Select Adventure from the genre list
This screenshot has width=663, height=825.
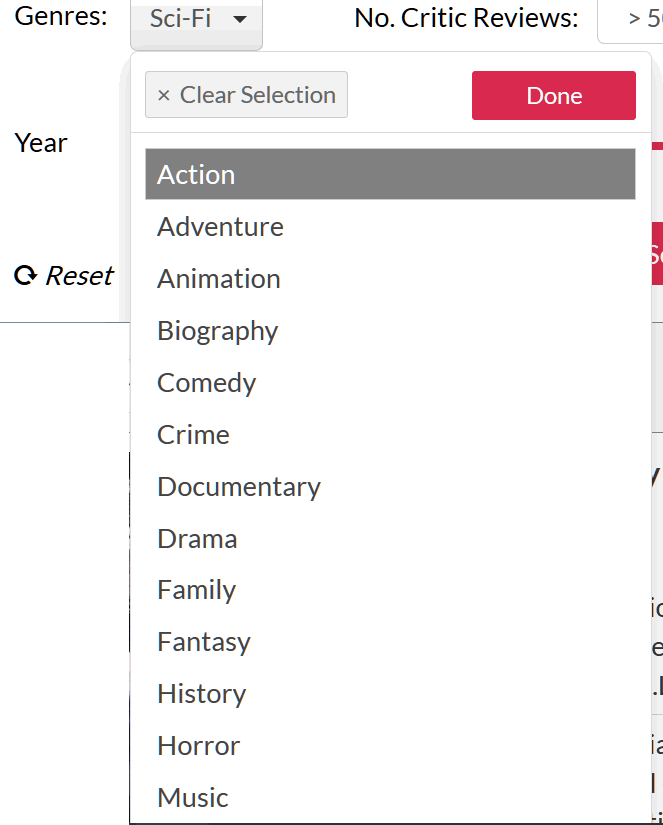390,227
